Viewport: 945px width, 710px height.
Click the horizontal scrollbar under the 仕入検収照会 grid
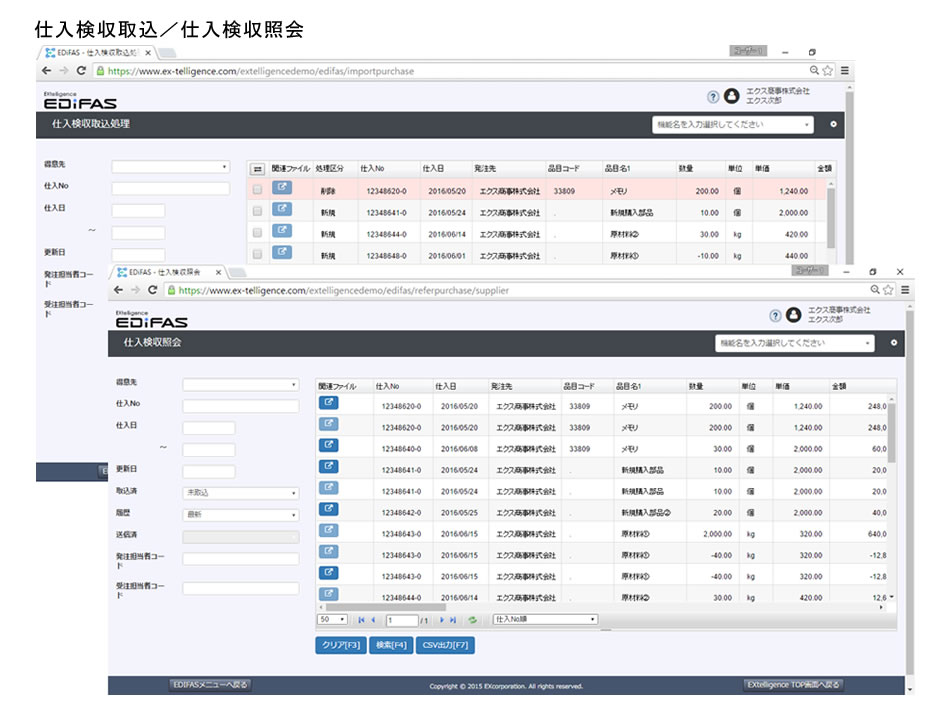(386, 608)
